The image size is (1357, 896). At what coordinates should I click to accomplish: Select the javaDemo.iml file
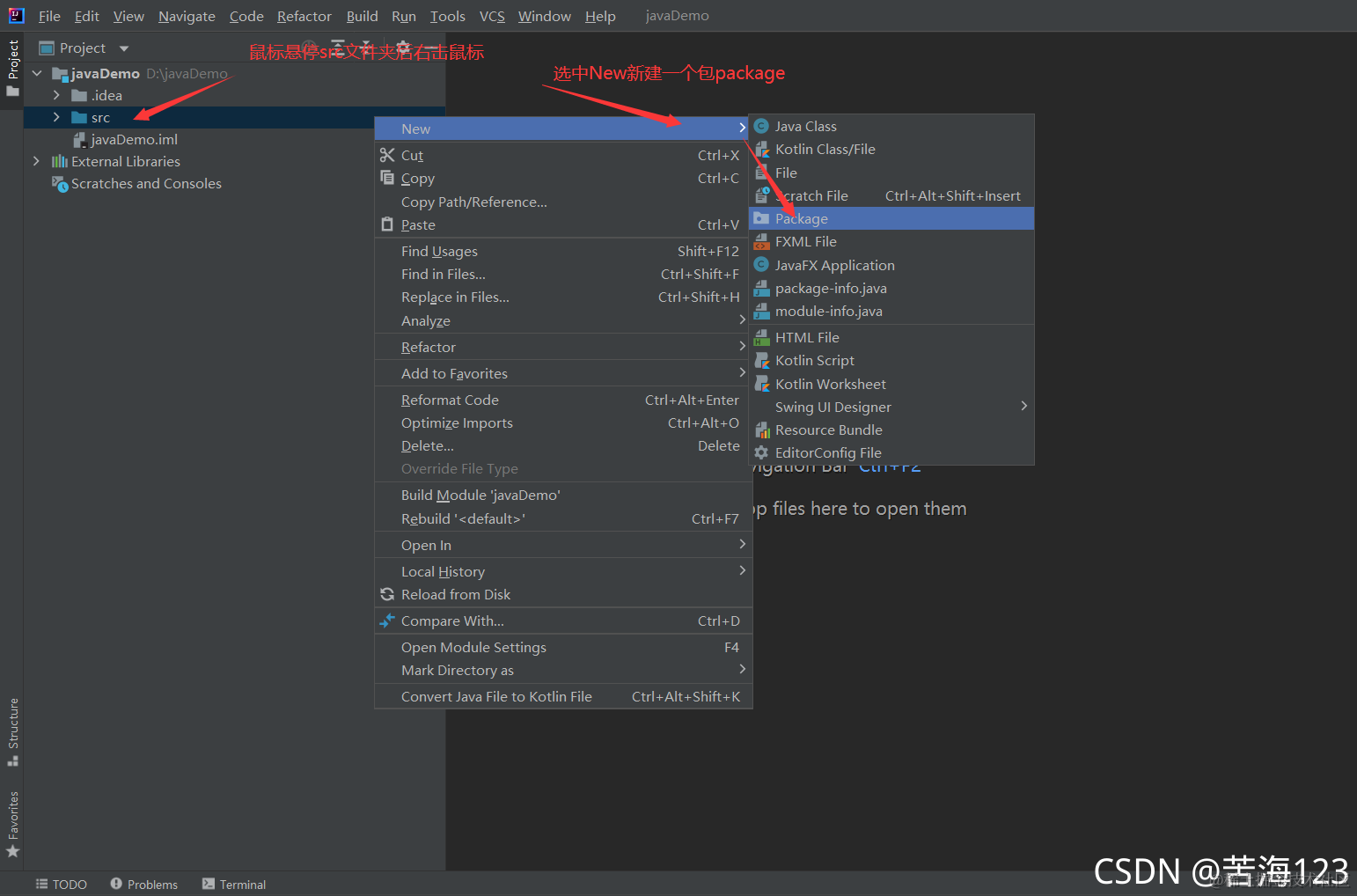click(x=134, y=139)
